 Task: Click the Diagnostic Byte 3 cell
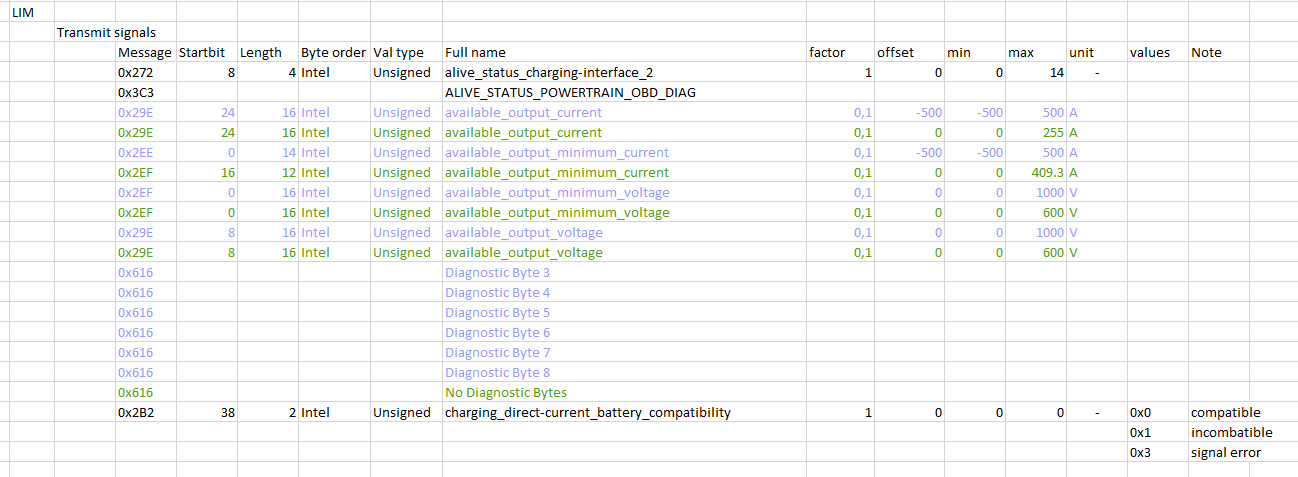[x=498, y=272]
